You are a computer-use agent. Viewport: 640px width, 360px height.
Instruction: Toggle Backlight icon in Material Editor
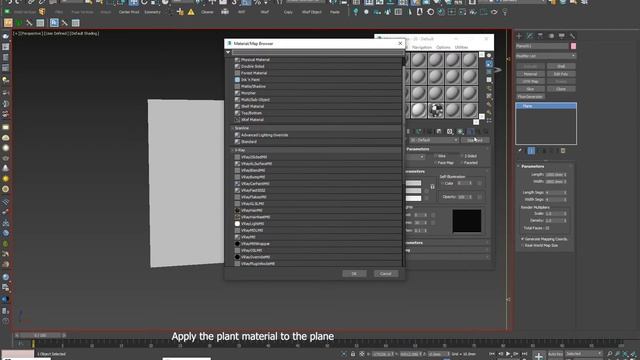[489, 64]
